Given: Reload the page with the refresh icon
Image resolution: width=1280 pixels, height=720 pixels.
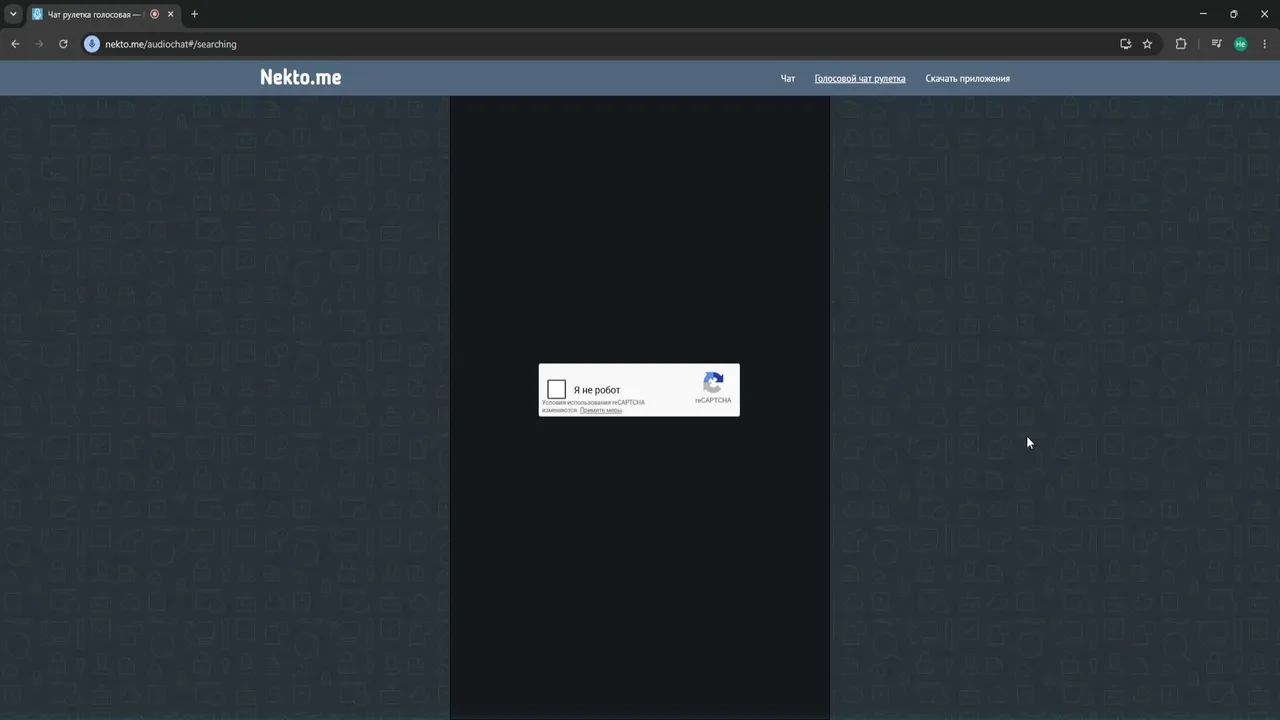Looking at the screenshot, I should tap(63, 44).
